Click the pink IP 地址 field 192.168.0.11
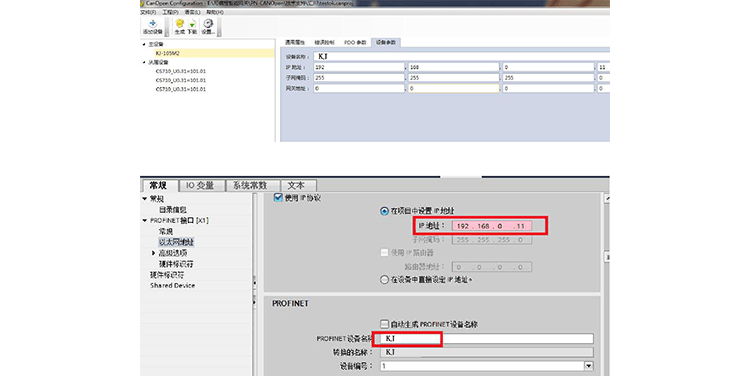 click(492, 225)
